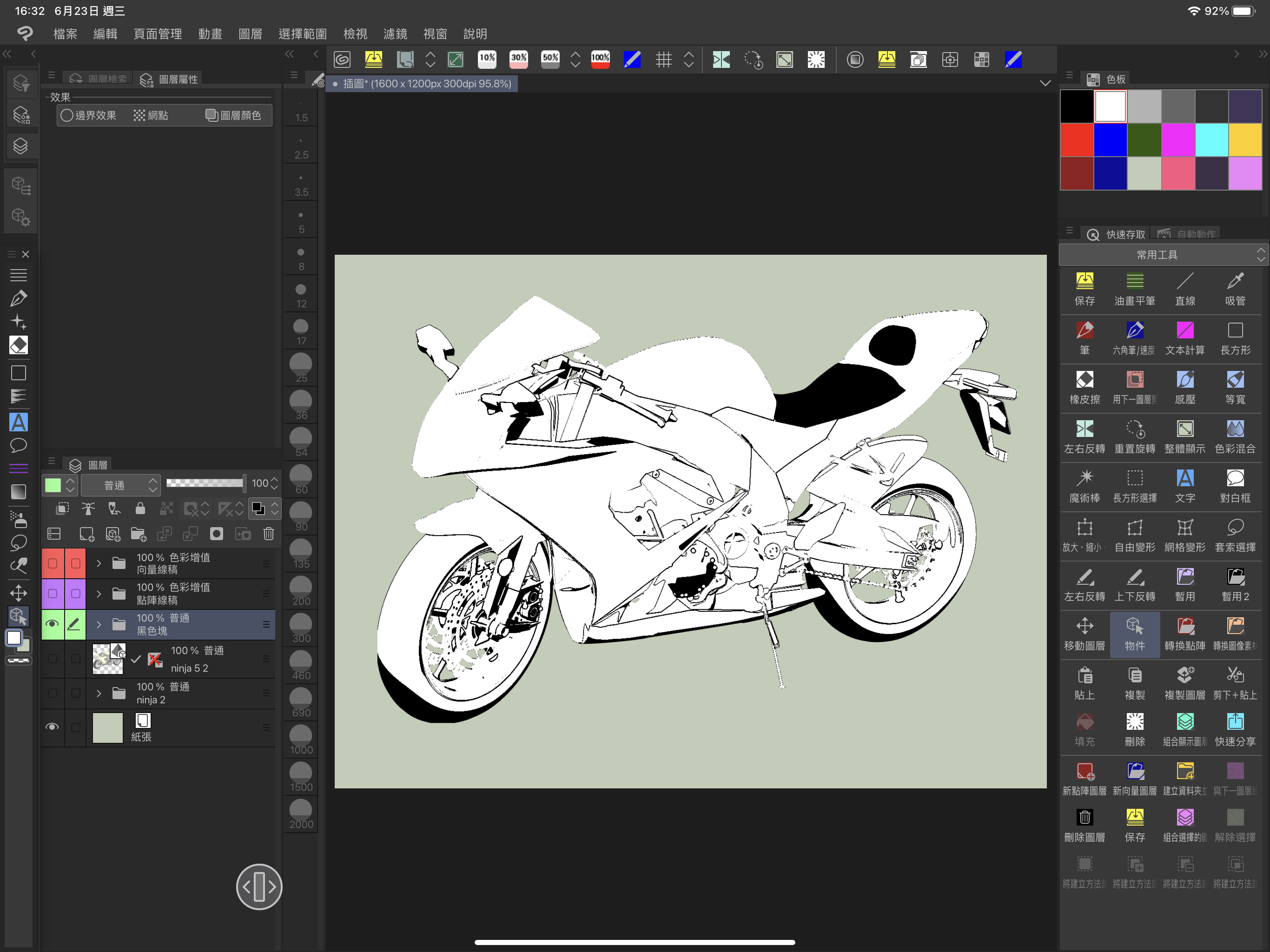This screenshot has height=952, width=1270.
Task: Click the 移動圖層 move layer tool
Action: tap(1085, 635)
